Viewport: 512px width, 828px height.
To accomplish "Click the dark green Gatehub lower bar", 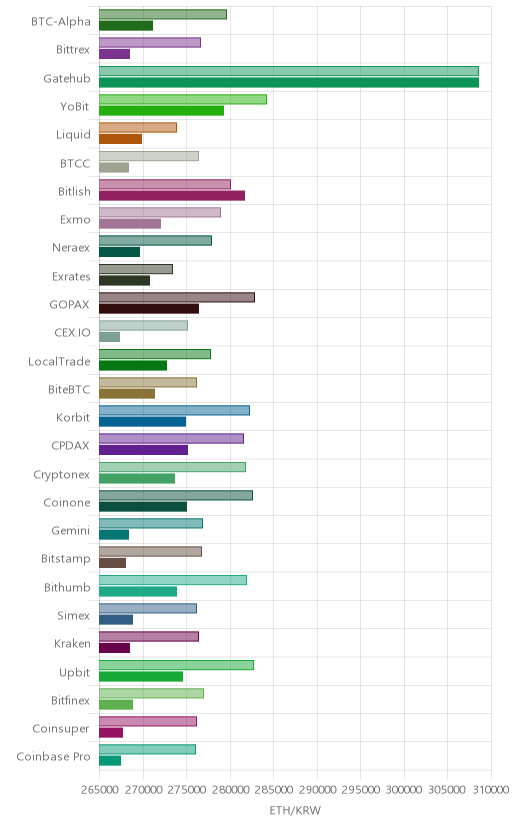I will coord(289,83).
